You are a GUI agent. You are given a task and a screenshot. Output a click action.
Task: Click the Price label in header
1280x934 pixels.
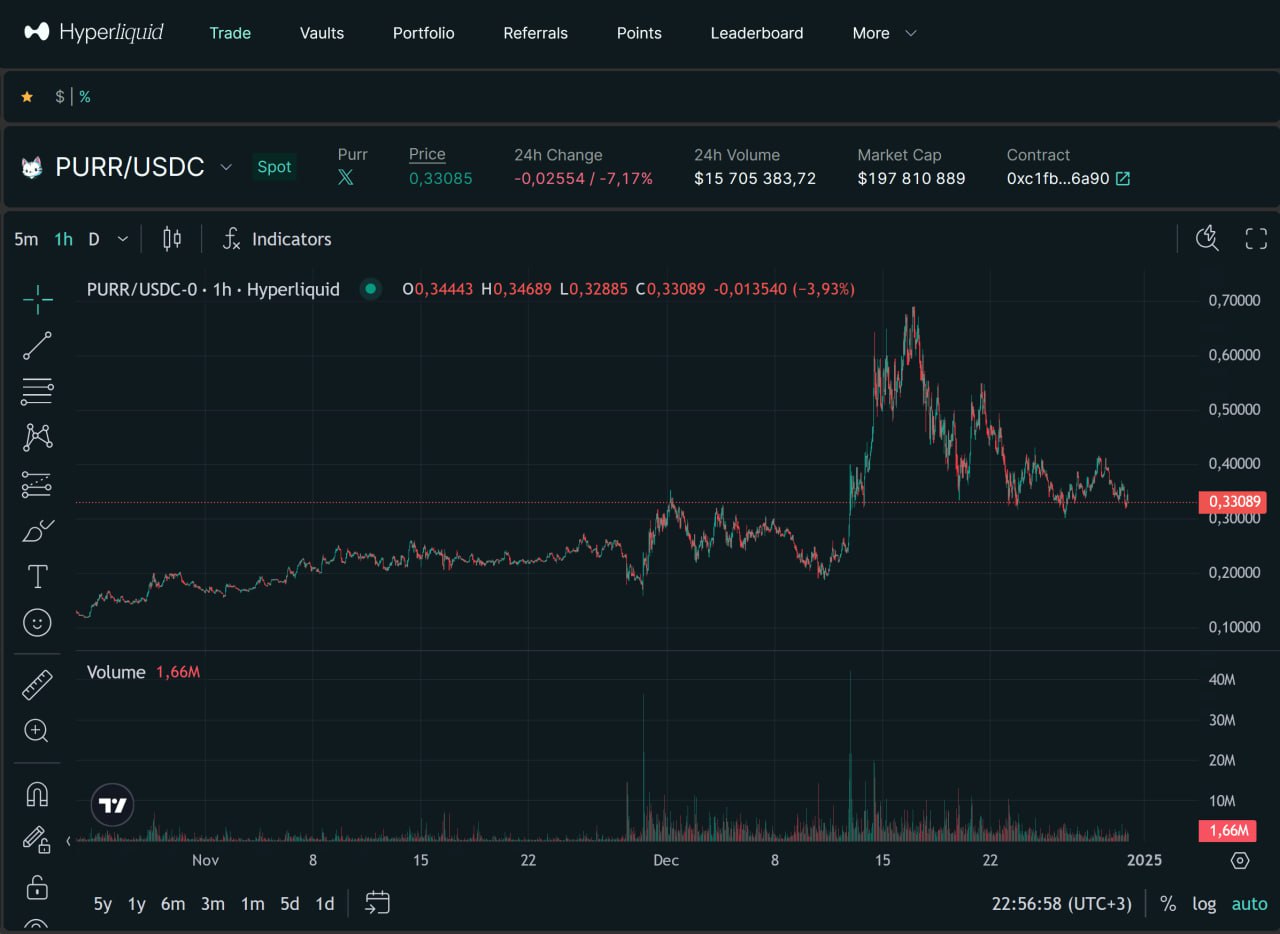(x=427, y=154)
